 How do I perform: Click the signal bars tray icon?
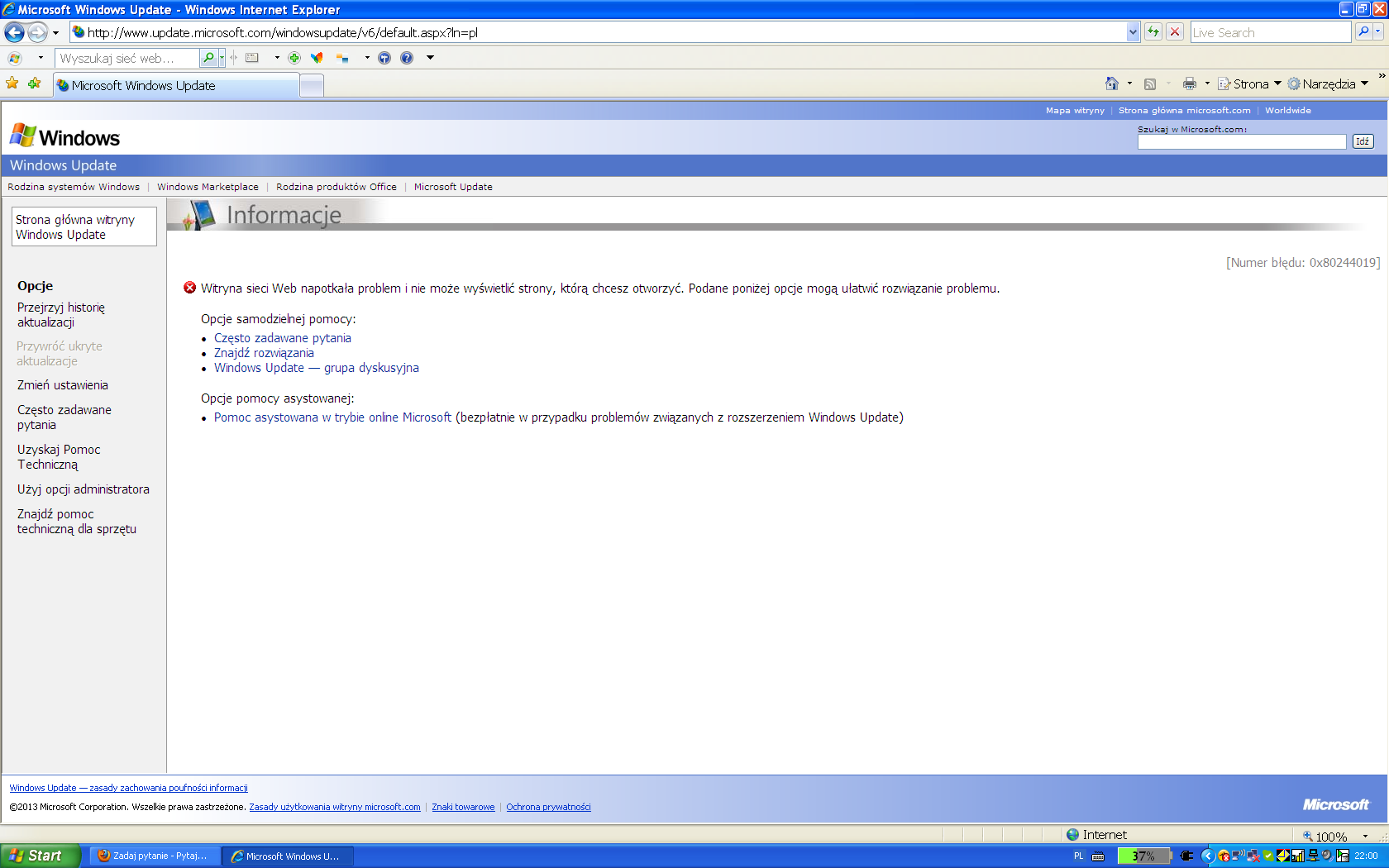coord(1298,856)
